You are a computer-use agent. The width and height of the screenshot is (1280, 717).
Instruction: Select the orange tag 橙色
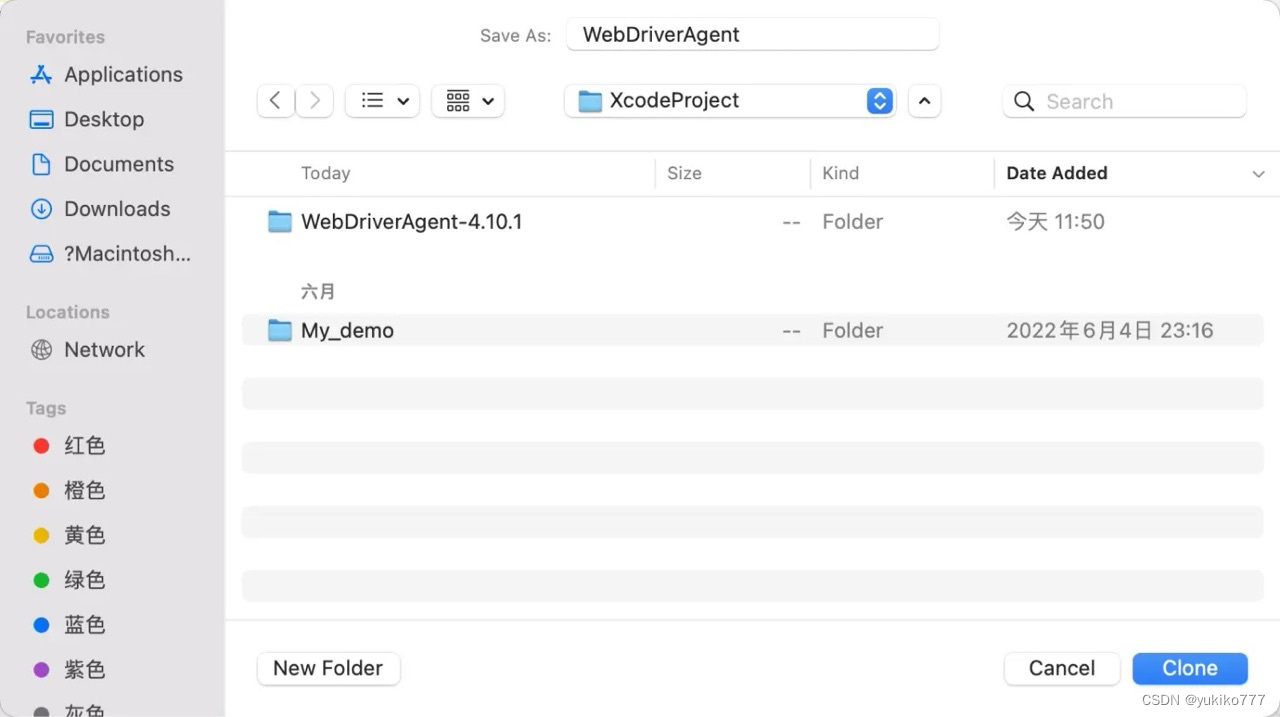pyautogui.click(x=84, y=491)
